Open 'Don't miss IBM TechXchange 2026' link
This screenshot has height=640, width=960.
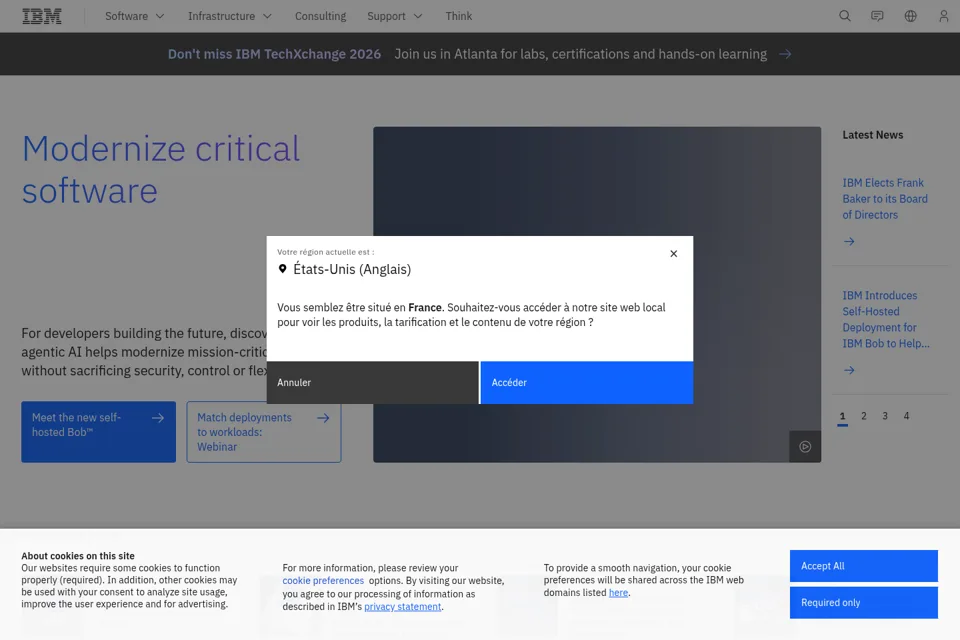coord(274,54)
